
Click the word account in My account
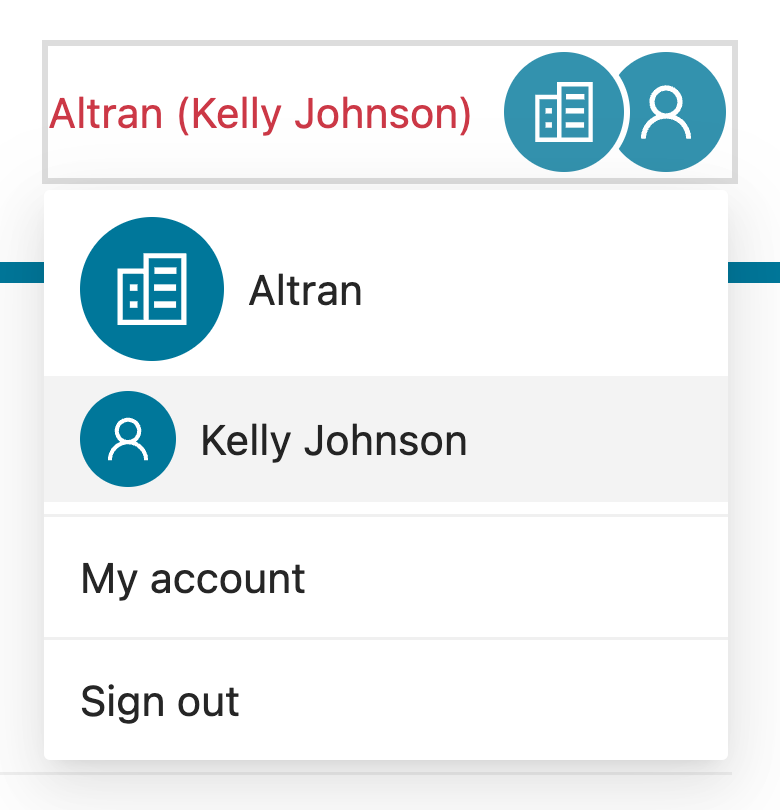point(228,579)
